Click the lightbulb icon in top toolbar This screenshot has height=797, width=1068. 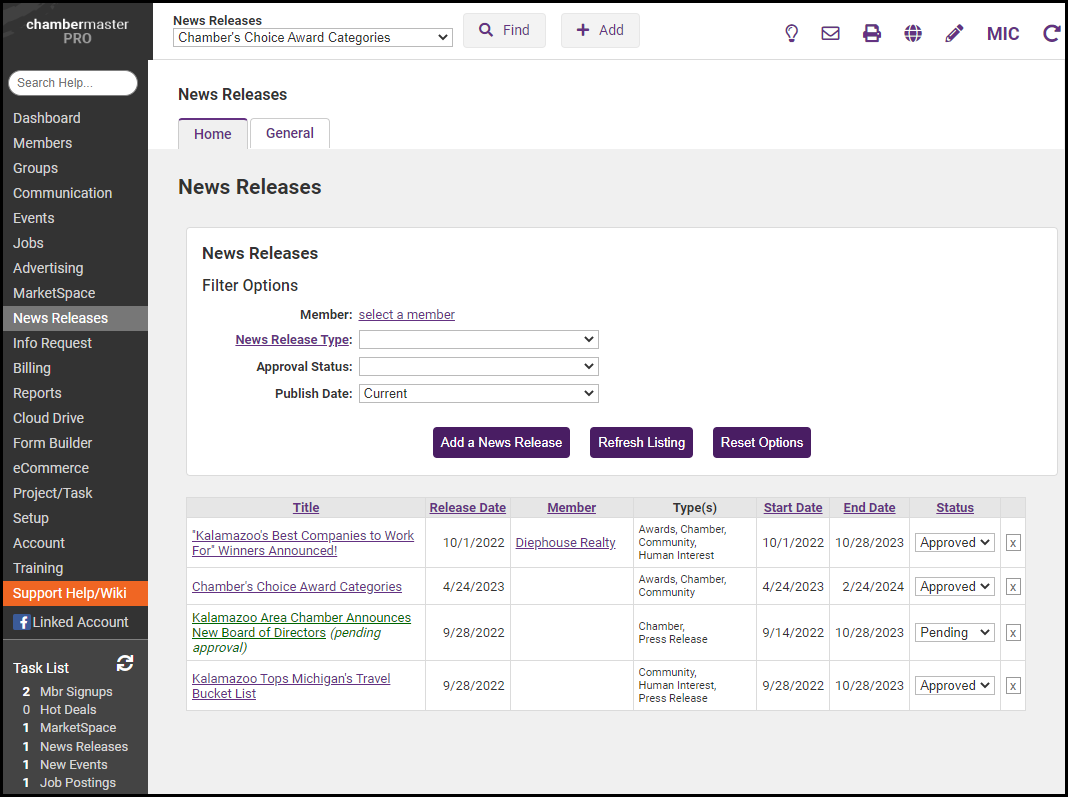pyautogui.click(x=791, y=33)
